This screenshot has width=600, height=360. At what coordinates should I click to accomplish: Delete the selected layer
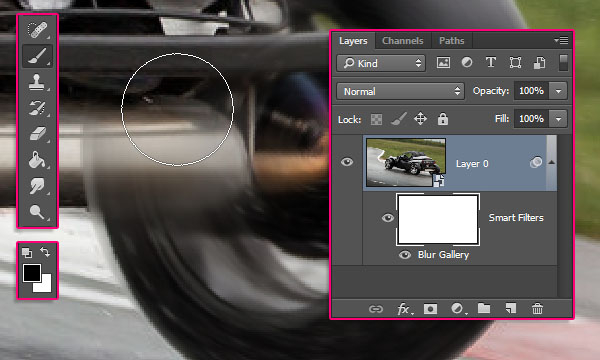click(x=537, y=308)
